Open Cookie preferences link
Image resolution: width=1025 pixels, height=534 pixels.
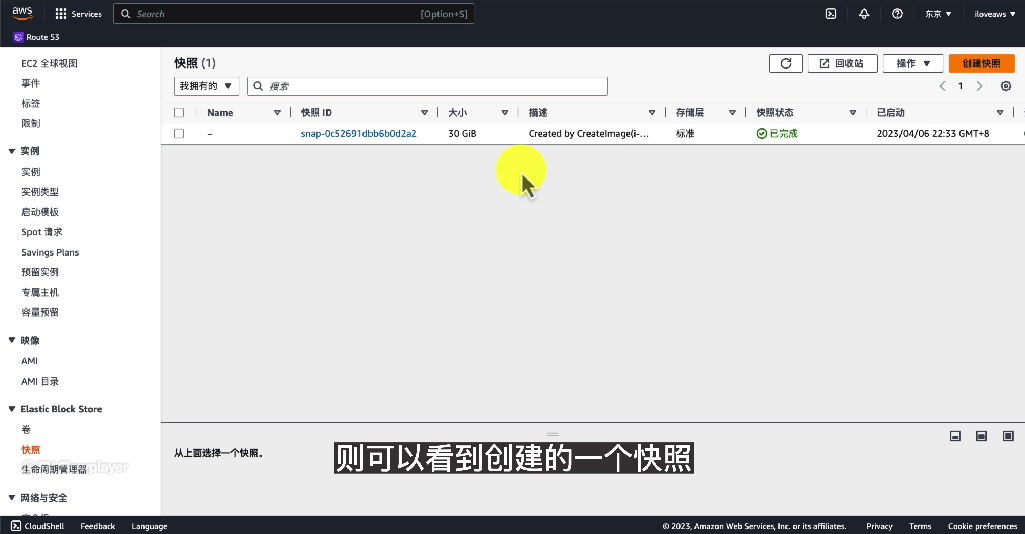pos(983,526)
